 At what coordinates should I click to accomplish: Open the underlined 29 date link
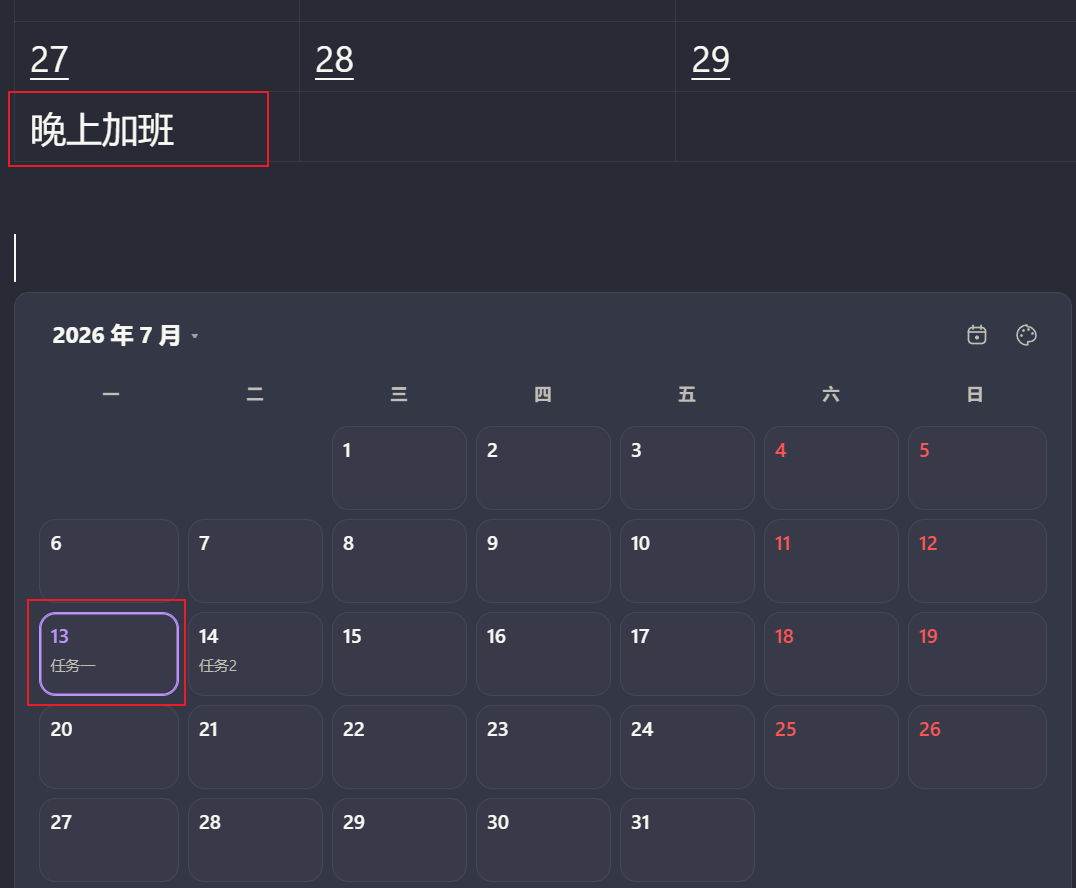pyautogui.click(x=710, y=60)
